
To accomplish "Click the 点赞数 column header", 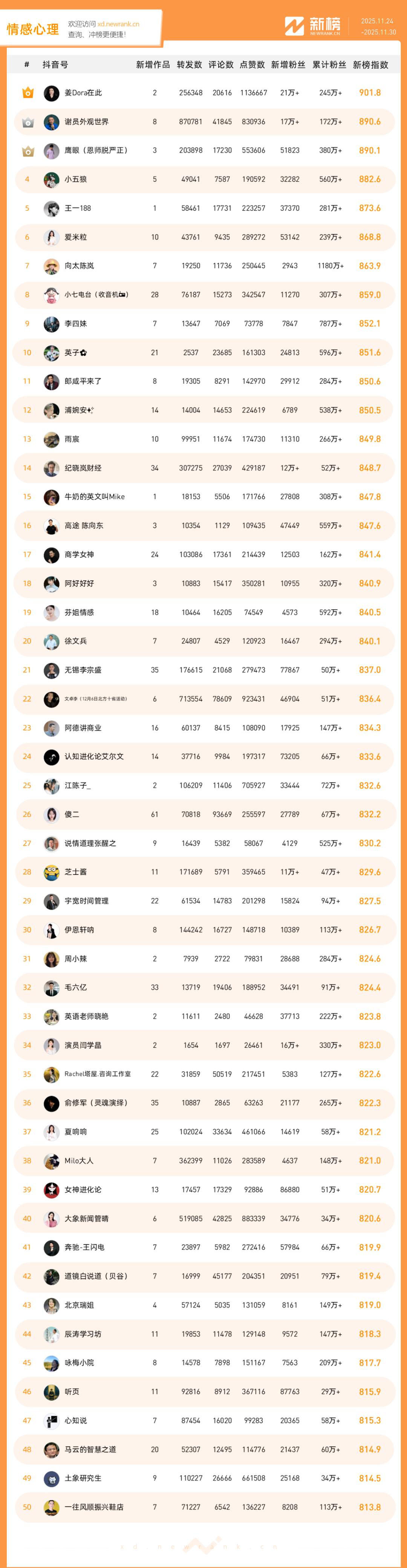I will tap(252, 65).
